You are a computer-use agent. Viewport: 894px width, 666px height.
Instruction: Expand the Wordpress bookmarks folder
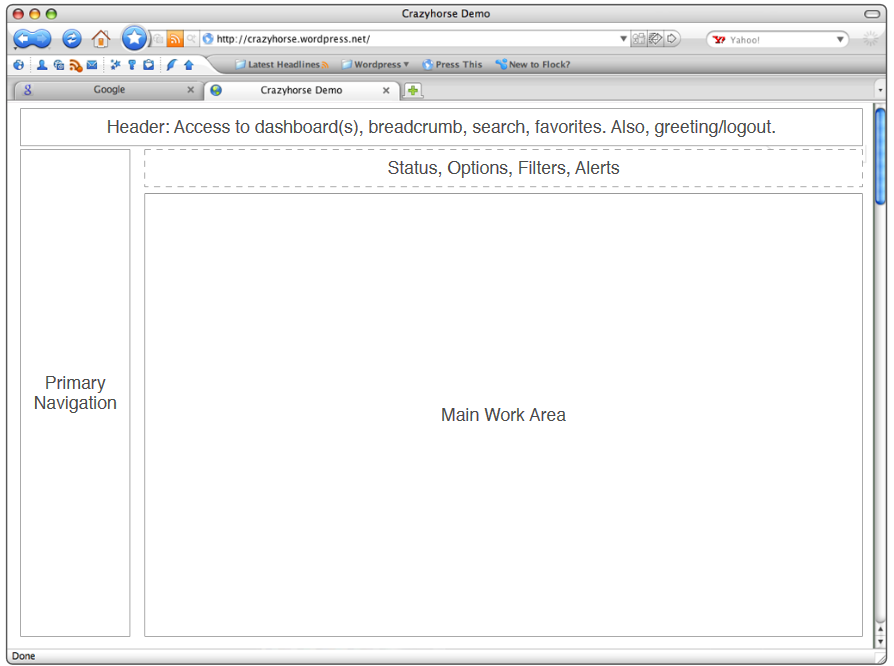coord(376,65)
